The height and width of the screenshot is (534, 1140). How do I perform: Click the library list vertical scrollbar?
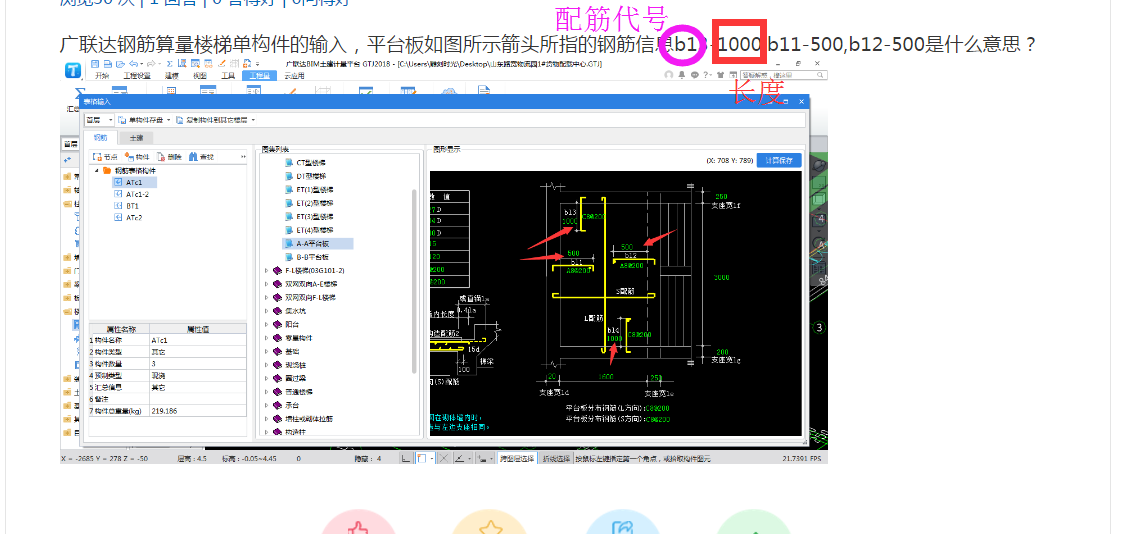tap(414, 281)
